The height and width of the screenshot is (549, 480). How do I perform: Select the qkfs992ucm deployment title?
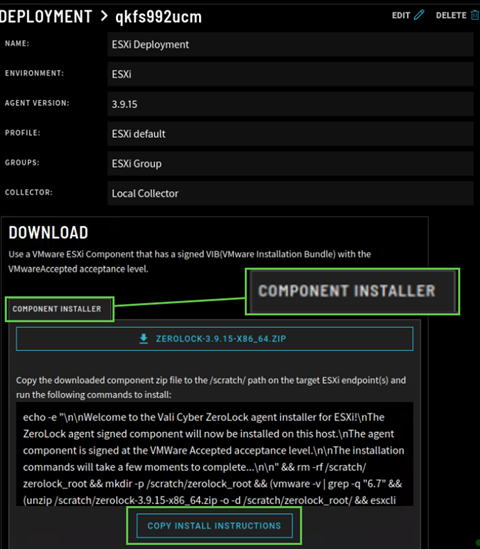click(159, 17)
